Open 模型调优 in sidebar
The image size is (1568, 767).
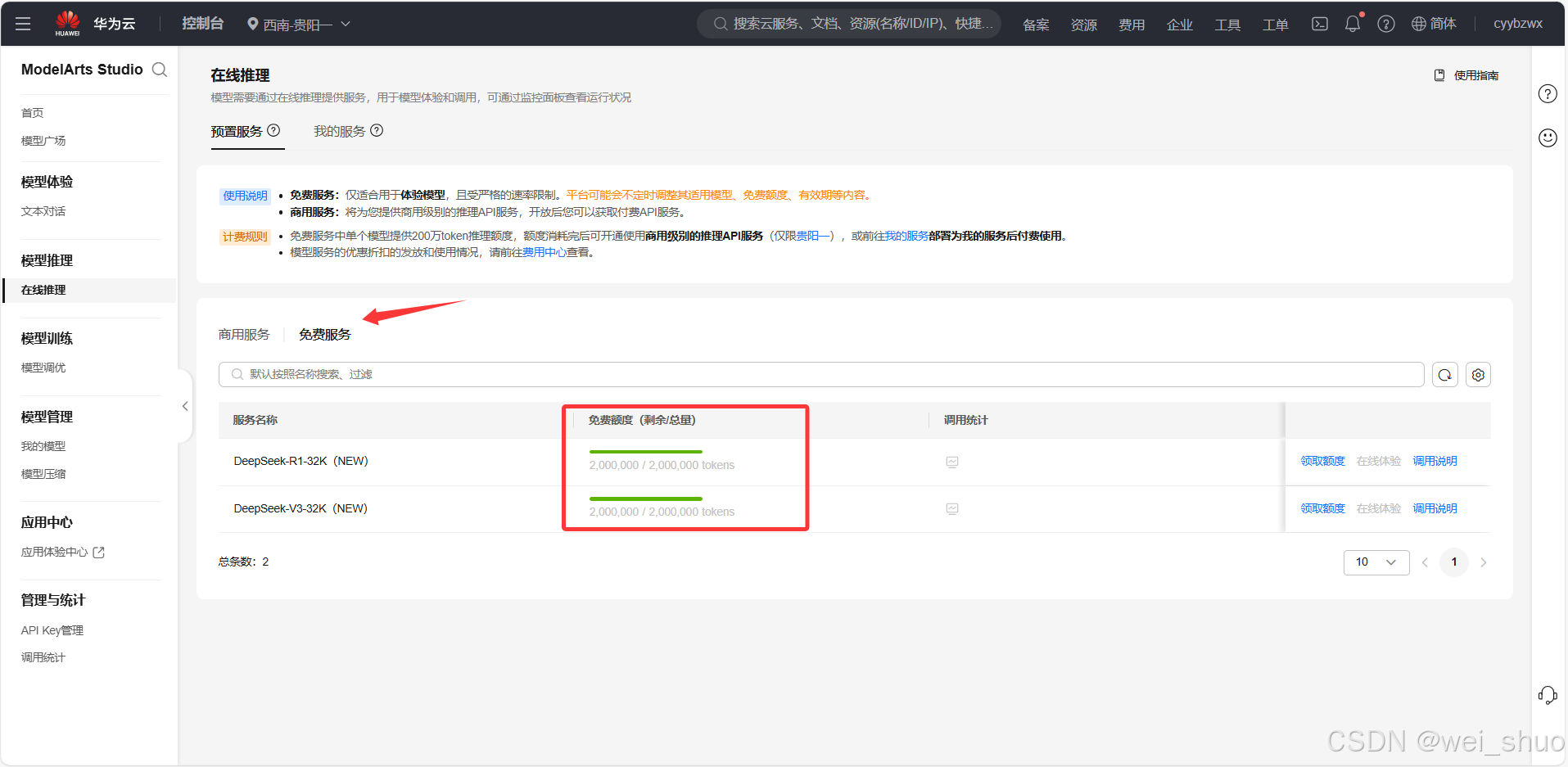tap(43, 368)
